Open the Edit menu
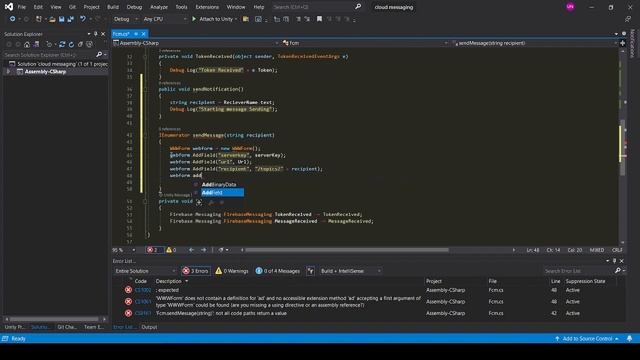Viewport: 640px width, 360px height. click(38, 7)
